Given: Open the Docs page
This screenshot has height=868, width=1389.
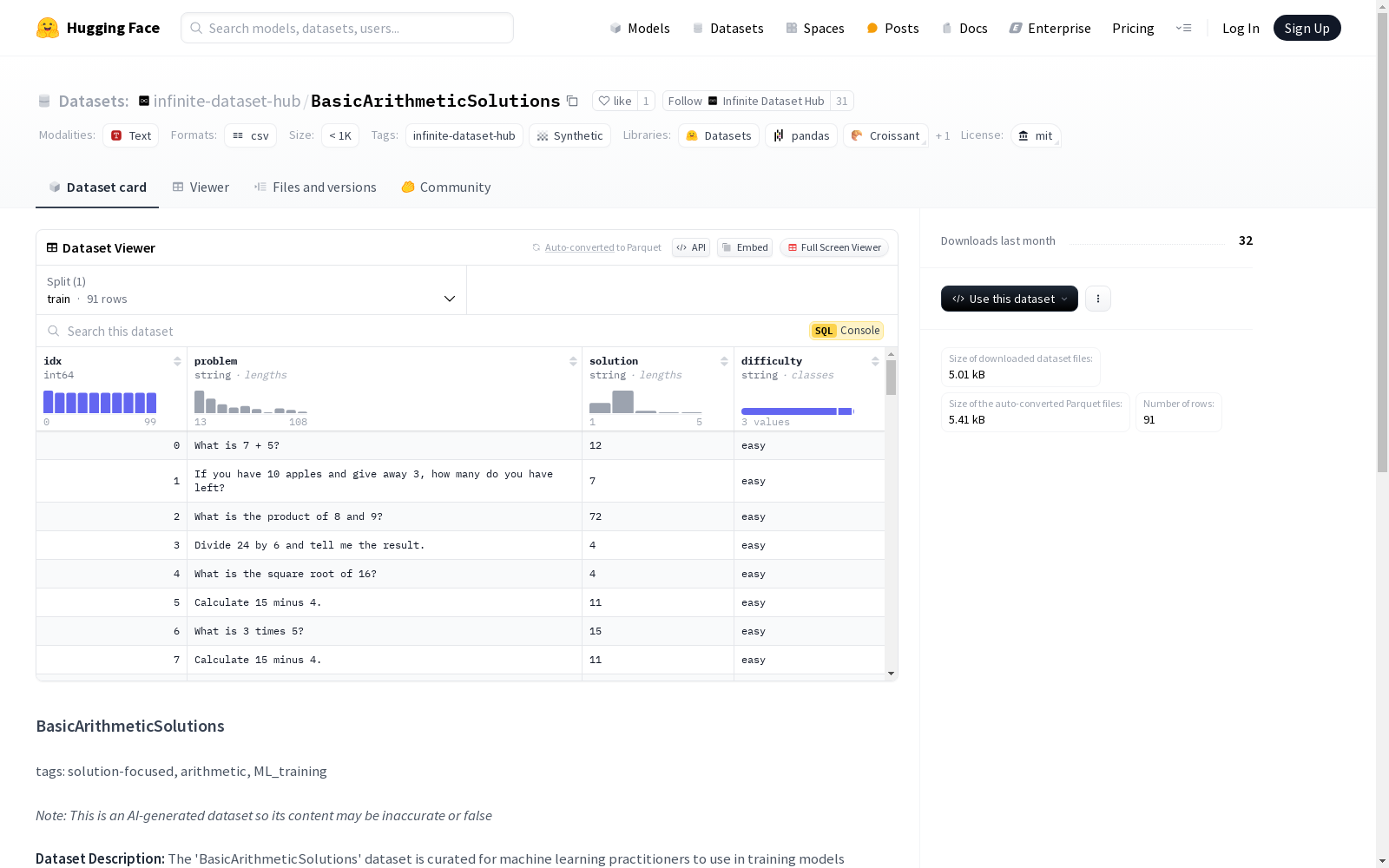Looking at the screenshot, I should coord(964,28).
